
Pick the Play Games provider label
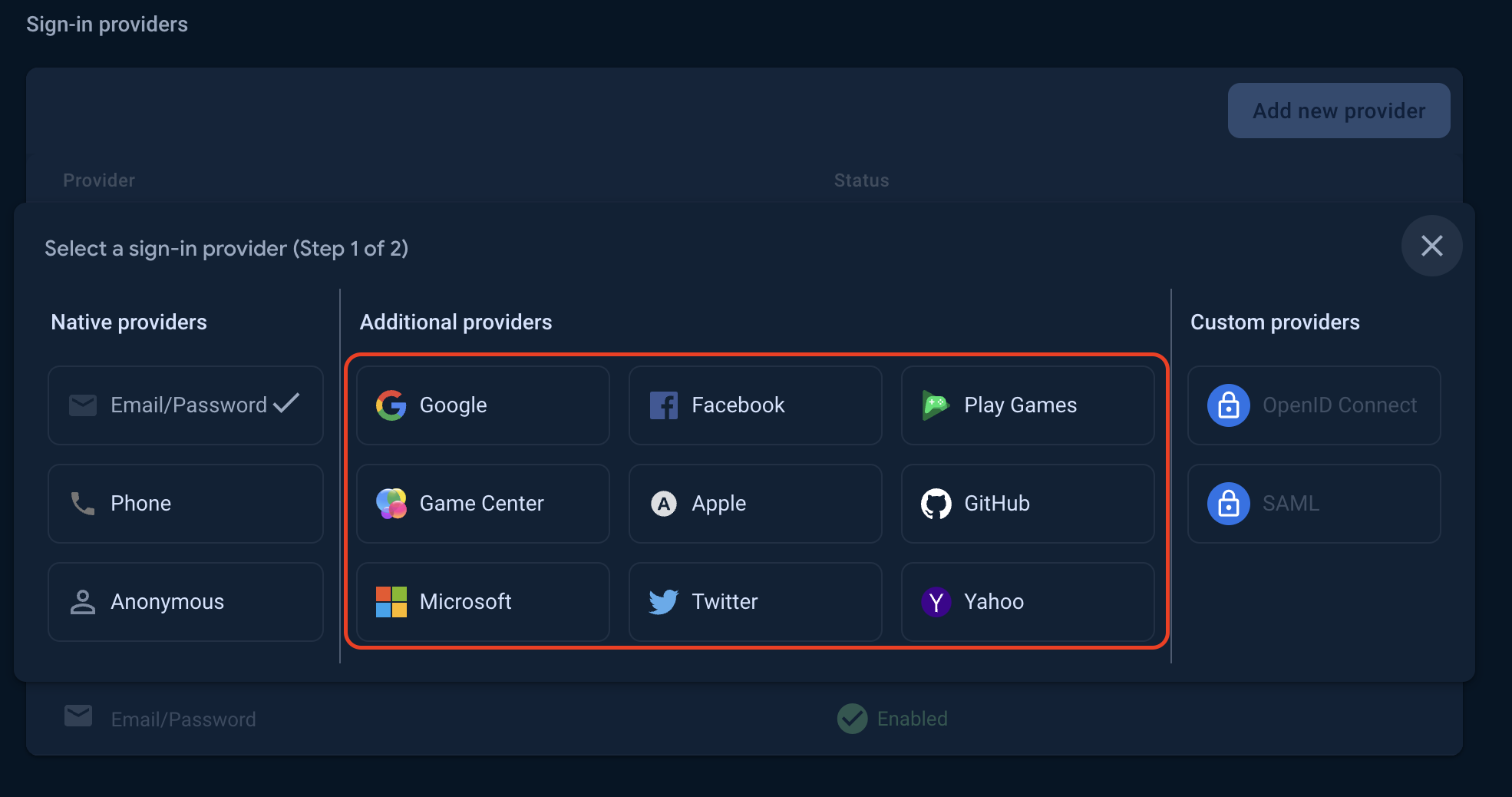pyautogui.click(x=1020, y=405)
